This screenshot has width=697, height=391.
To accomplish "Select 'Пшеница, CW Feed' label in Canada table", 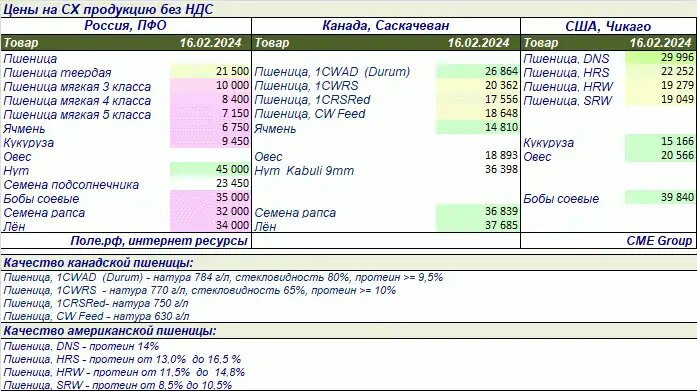I will 310,114.
